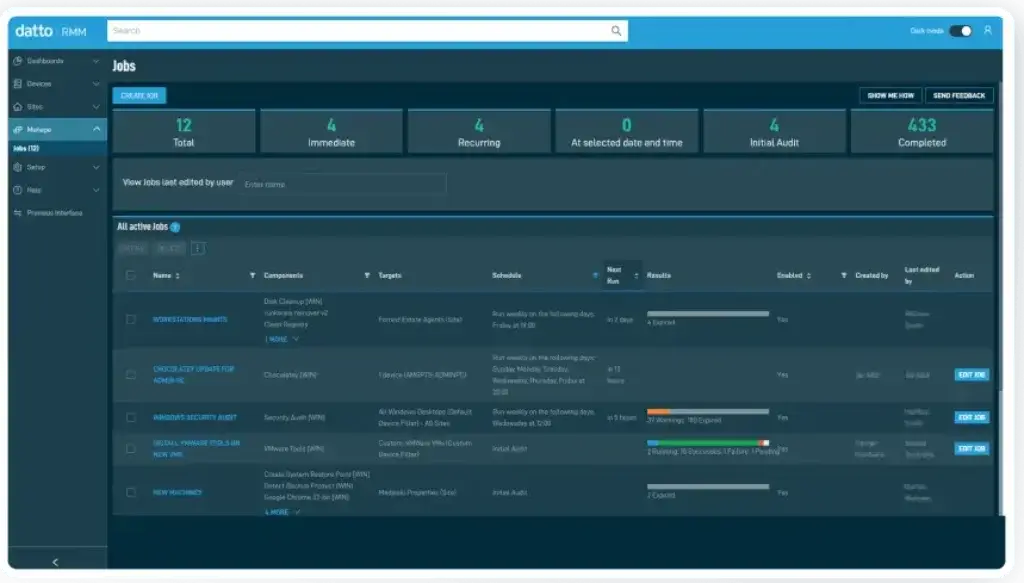This screenshot has width=1024, height=583.
Task: Click the Sites home icon
Action: pos(18,106)
